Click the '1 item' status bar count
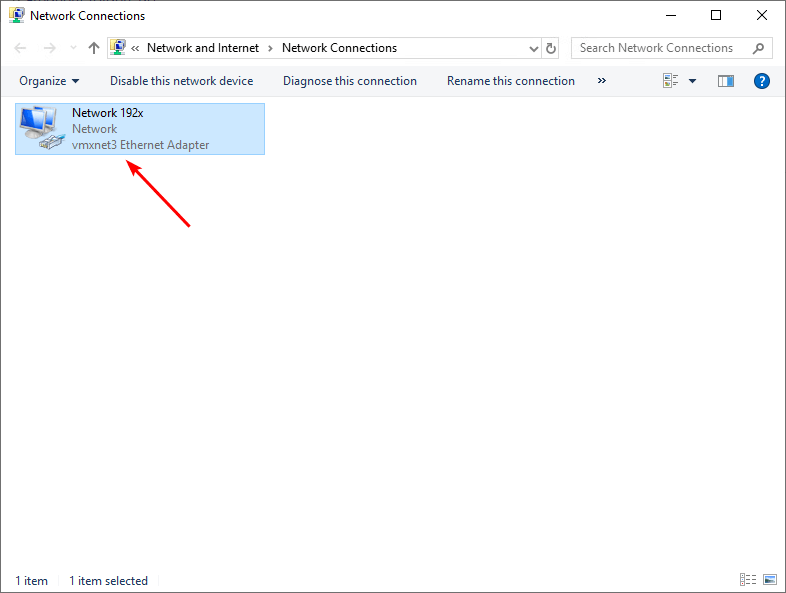The width and height of the screenshot is (786, 593). pos(32,580)
